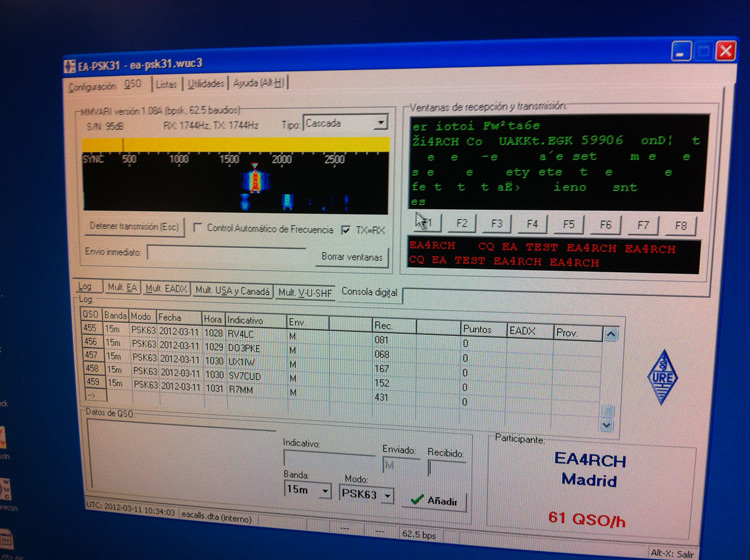Click the Fecha column header
This screenshot has width=750, height=560.
coord(179,318)
